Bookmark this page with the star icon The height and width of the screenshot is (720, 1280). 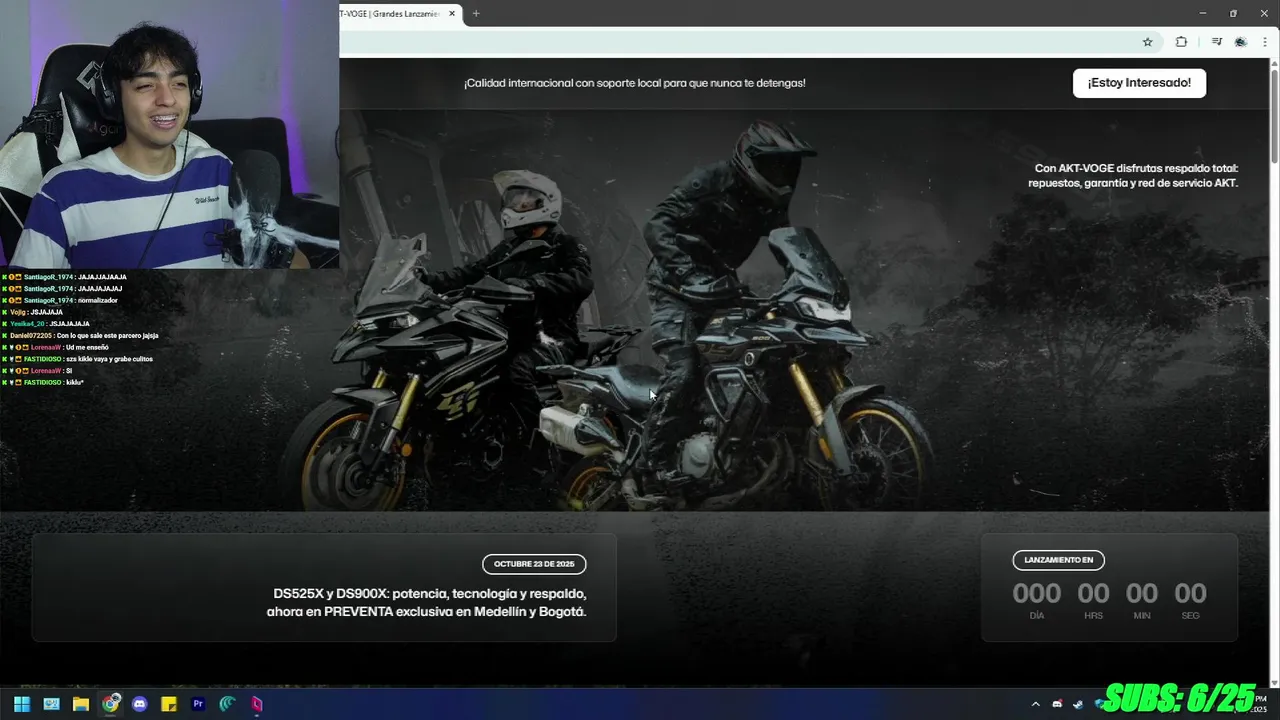pos(1147,42)
